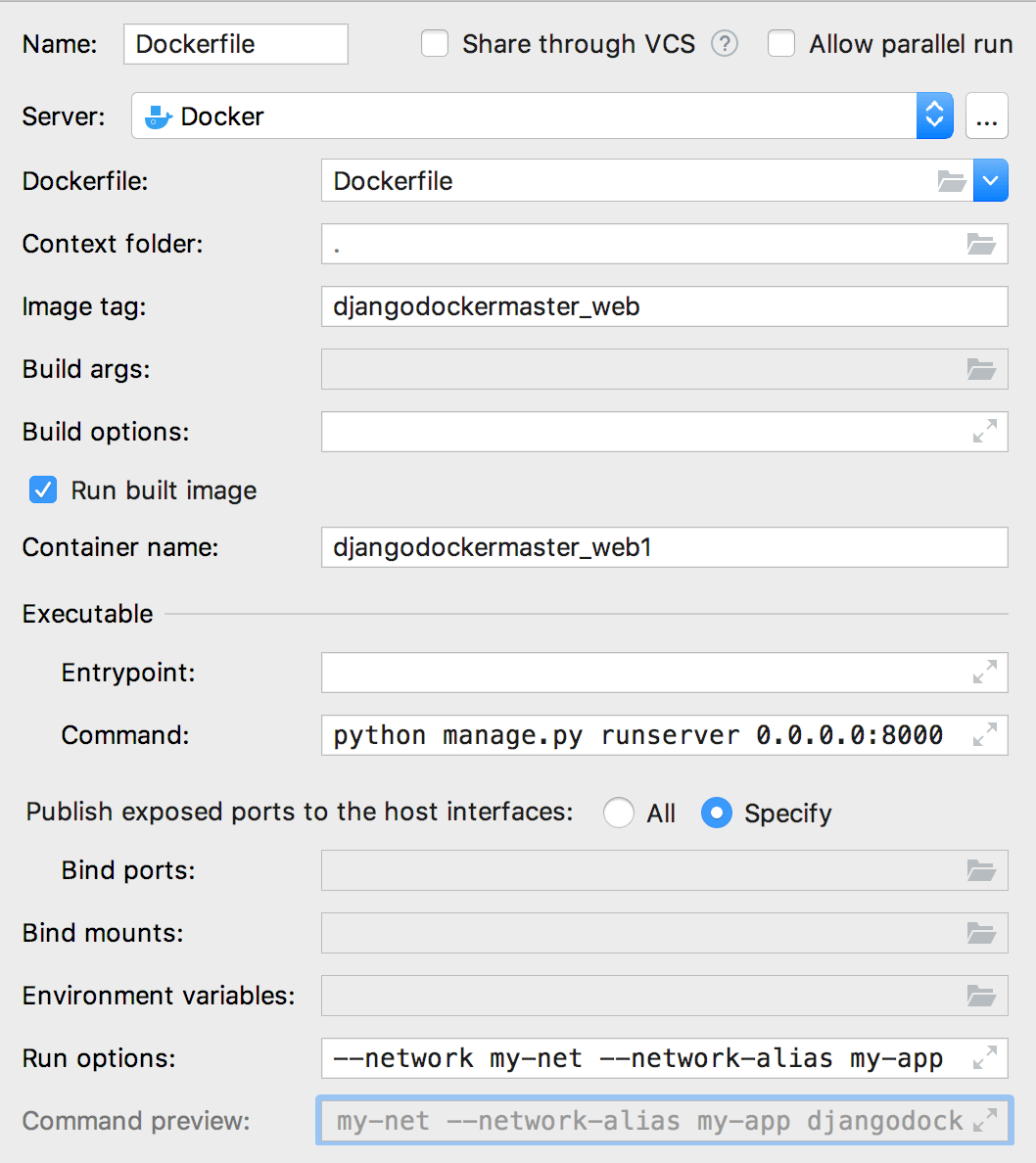Click the Docker whale icon in Server
The width and height of the screenshot is (1036, 1163).
158,116
